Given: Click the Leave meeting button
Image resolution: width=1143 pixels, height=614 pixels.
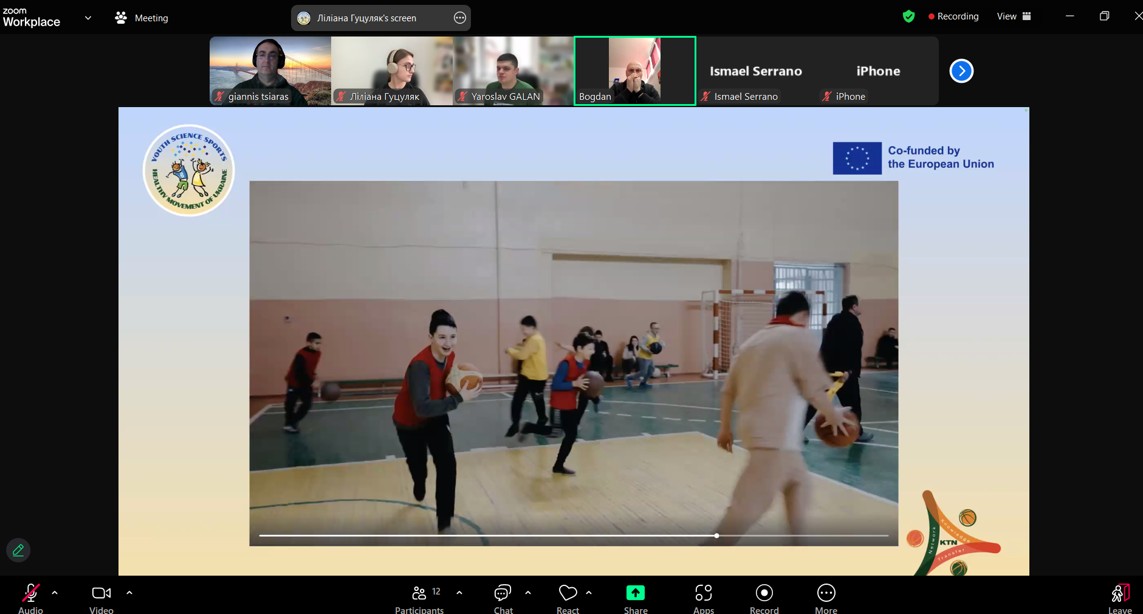Looking at the screenshot, I should click(x=1119, y=597).
